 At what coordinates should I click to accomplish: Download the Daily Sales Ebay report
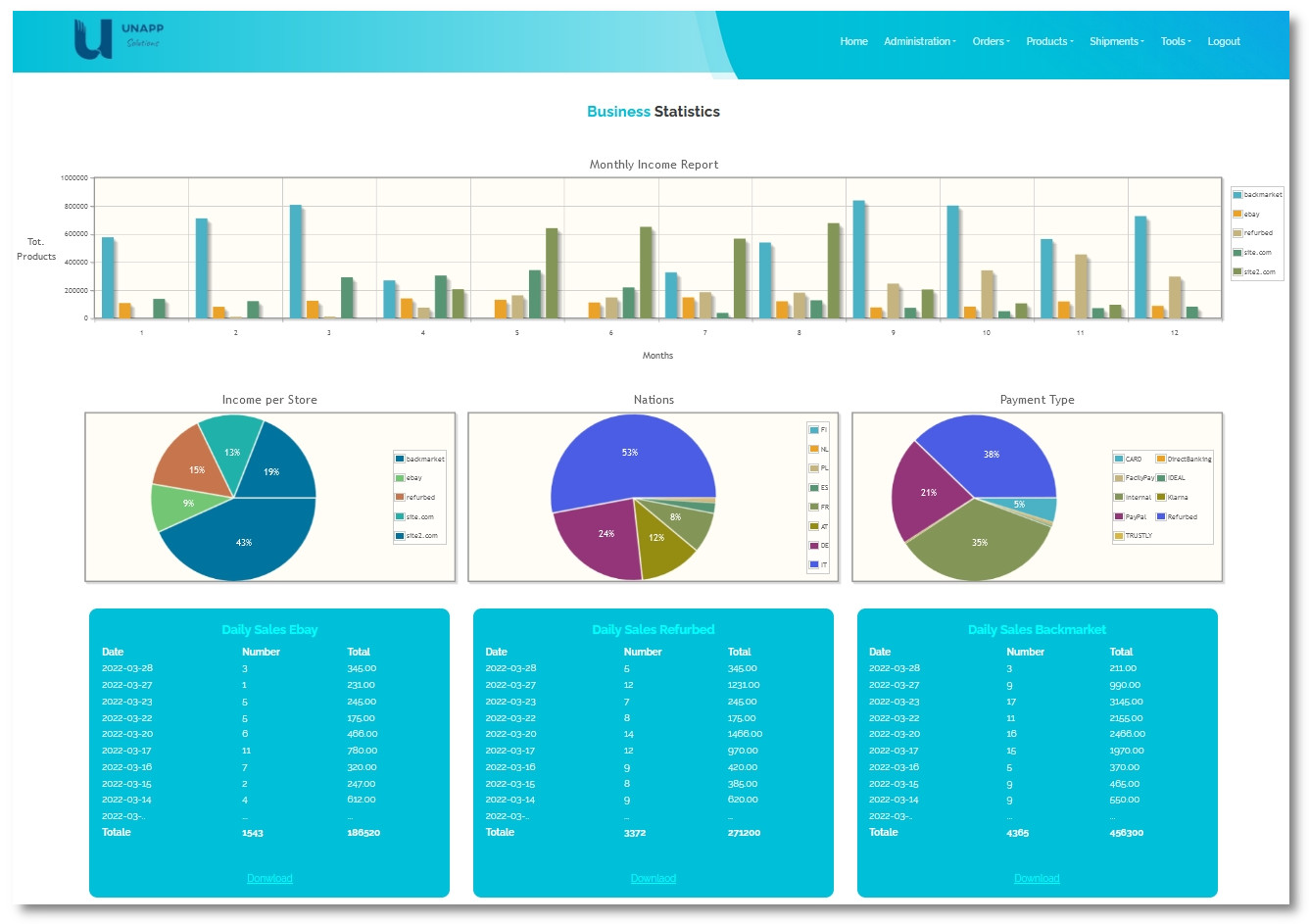(x=269, y=879)
